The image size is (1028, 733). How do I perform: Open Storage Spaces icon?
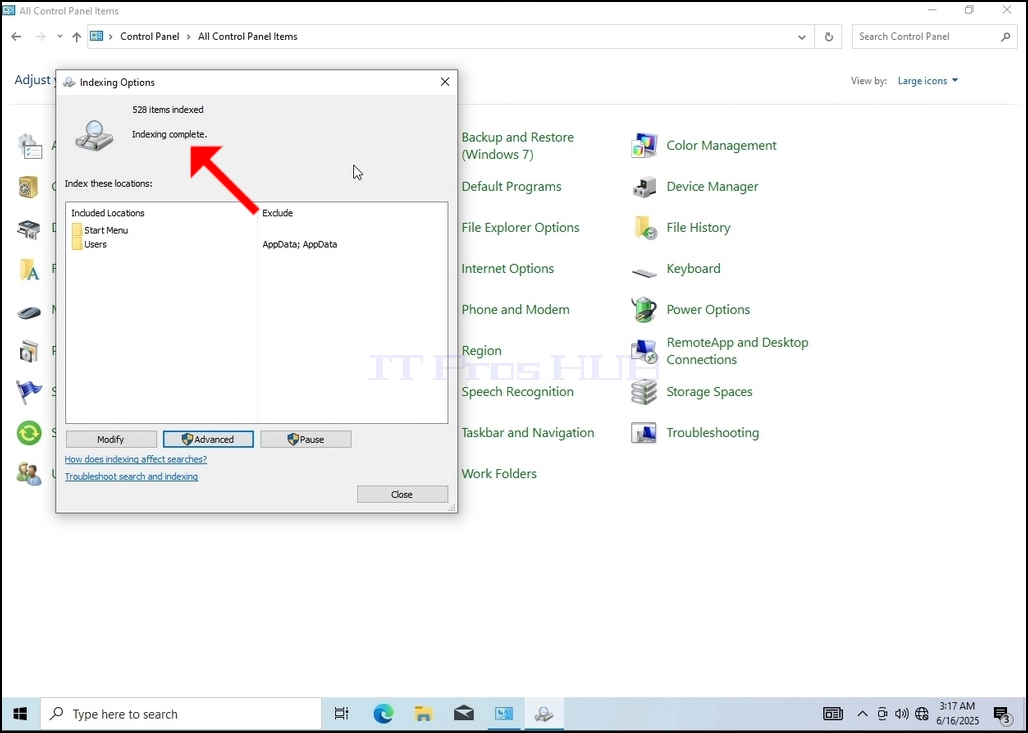pos(644,392)
